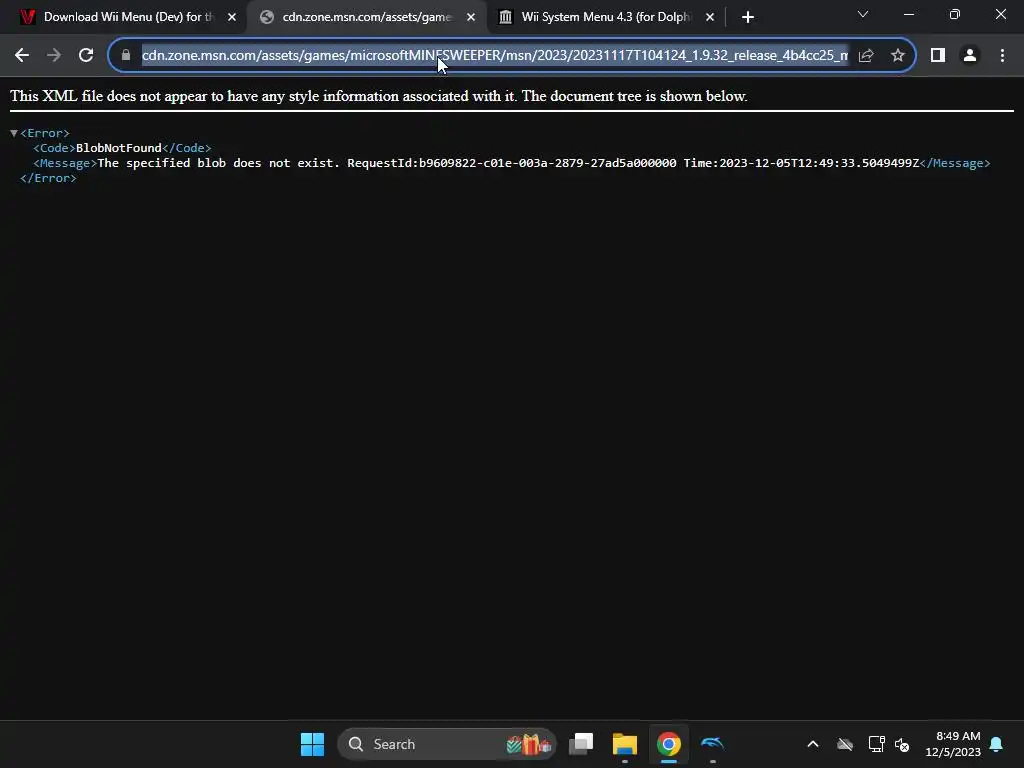Open the Chrome three-dot menu
The height and width of the screenshot is (768, 1024).
coord(1002,56)
